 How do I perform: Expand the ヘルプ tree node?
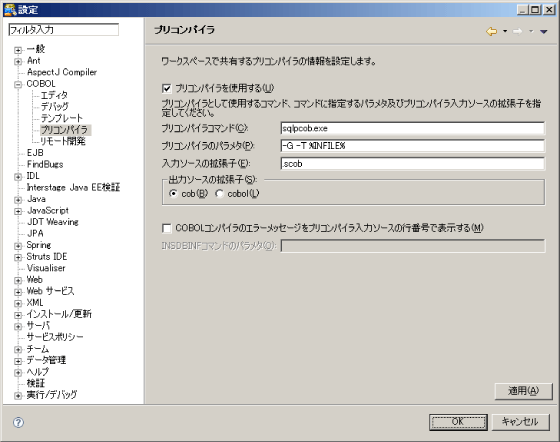pos(18,373)
